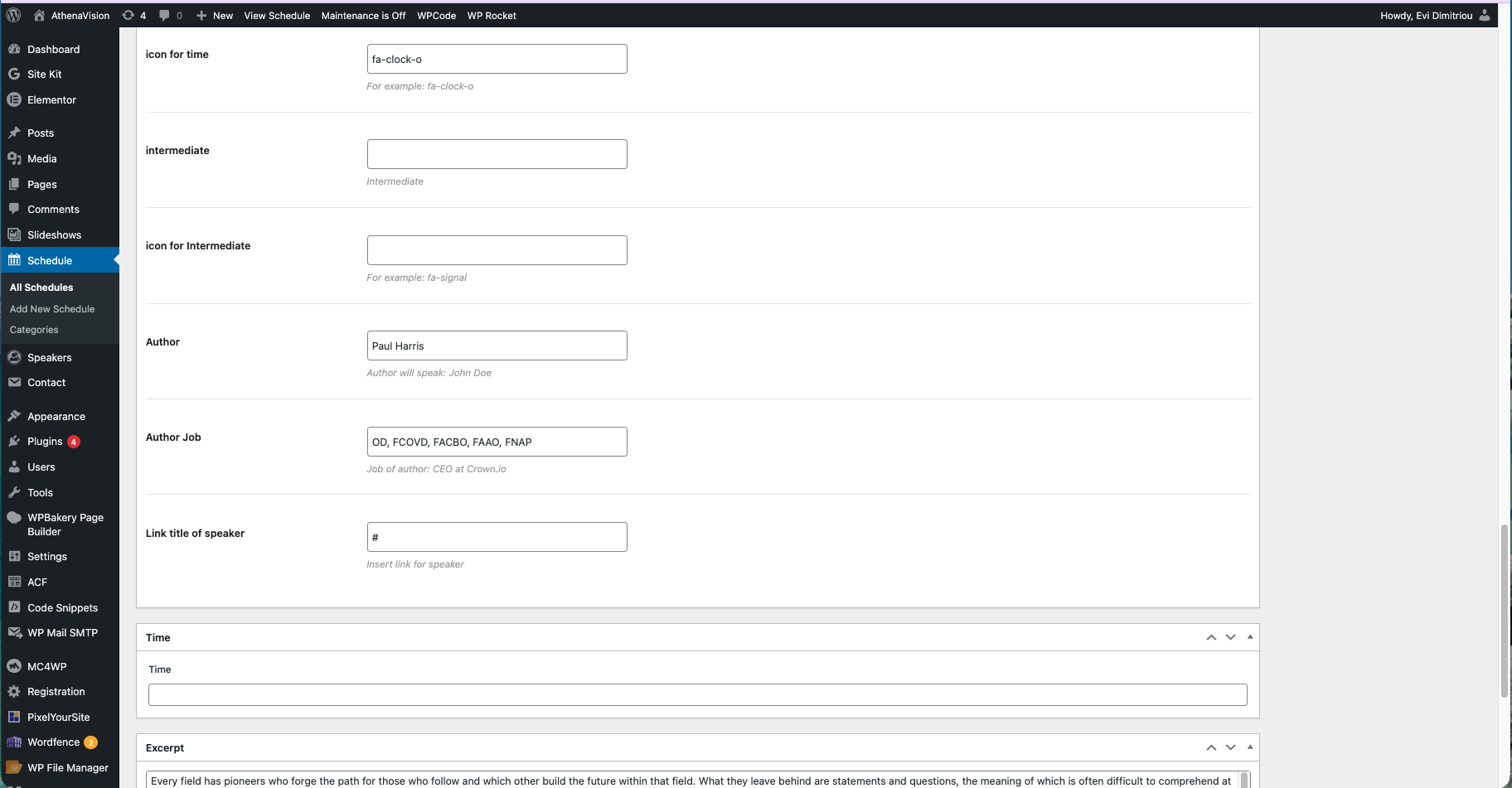Viewport: 1512px width, 788px height.
Task: Open the comments bubble icon in admin bar
Action: pos(164,15)
